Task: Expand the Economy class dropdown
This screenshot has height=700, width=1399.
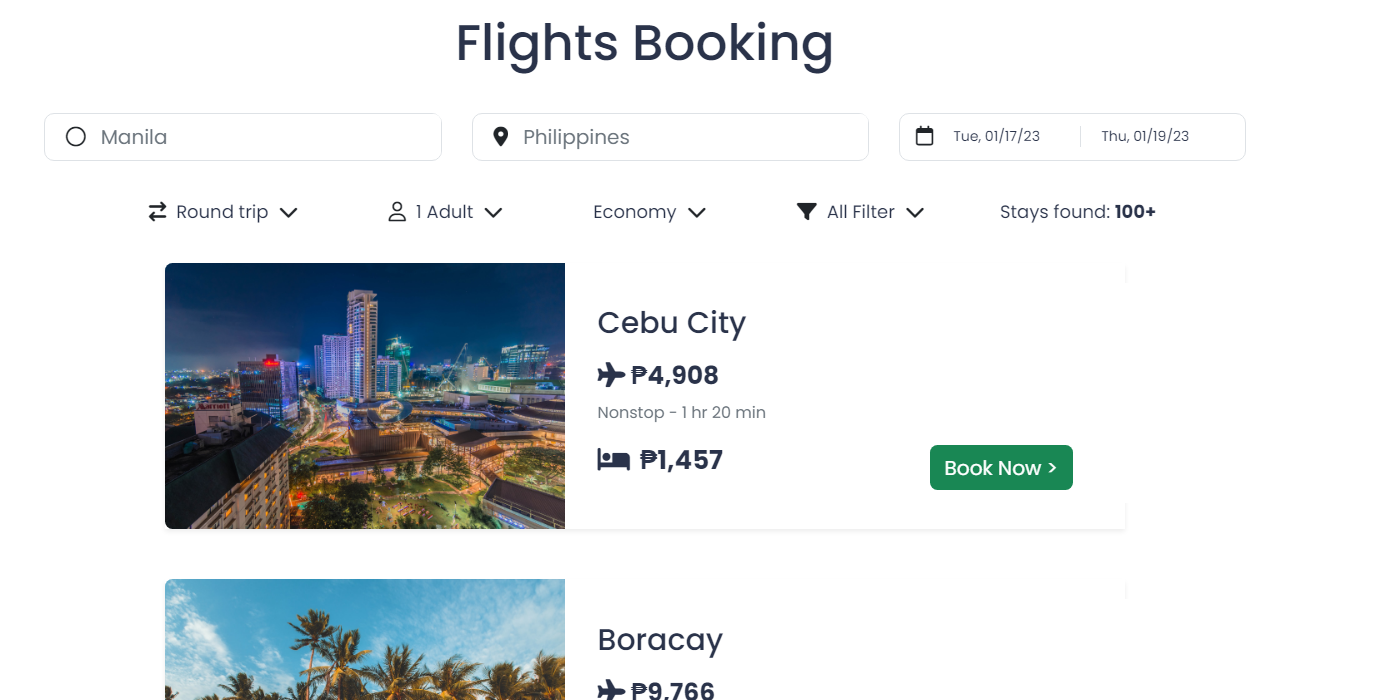Action: pos(697,212)
